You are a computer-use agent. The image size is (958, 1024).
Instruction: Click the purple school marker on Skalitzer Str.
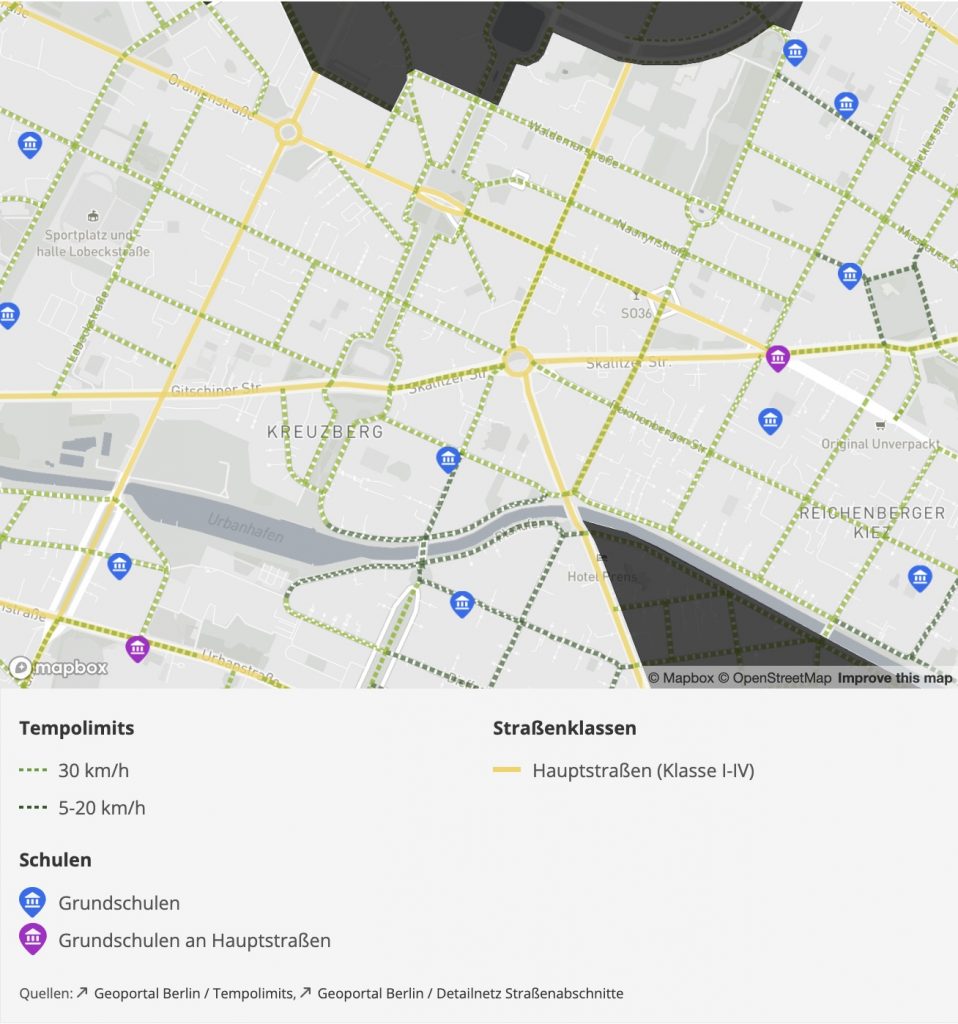pos(777,357)
